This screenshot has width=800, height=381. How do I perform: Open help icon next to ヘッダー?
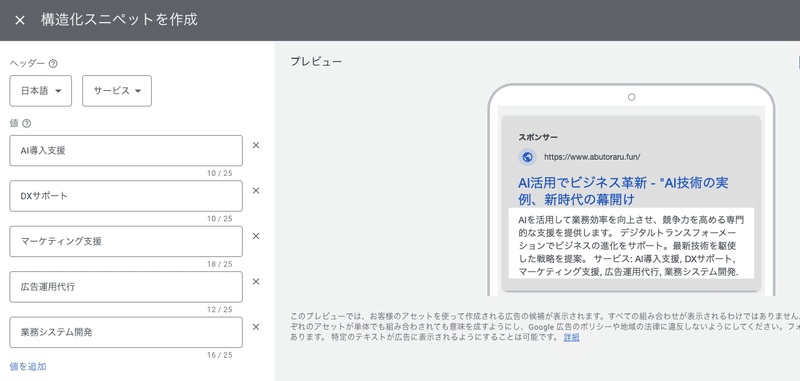pos(53,64)
